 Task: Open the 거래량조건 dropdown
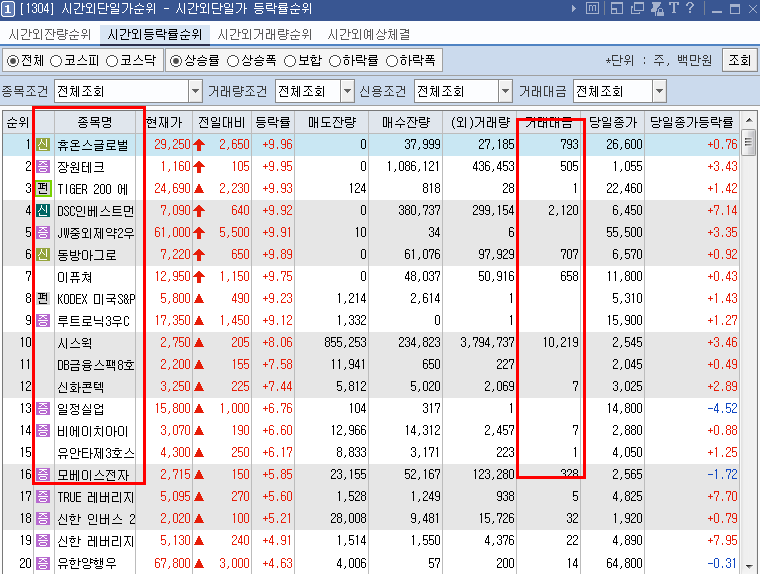point(348,91)
